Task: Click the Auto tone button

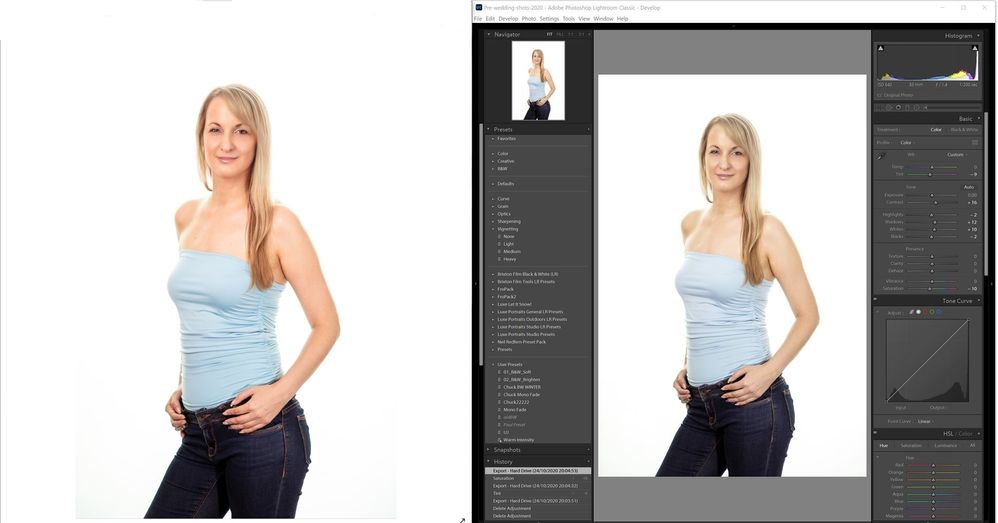Action: pyautogui.click(x=969, y=187)
